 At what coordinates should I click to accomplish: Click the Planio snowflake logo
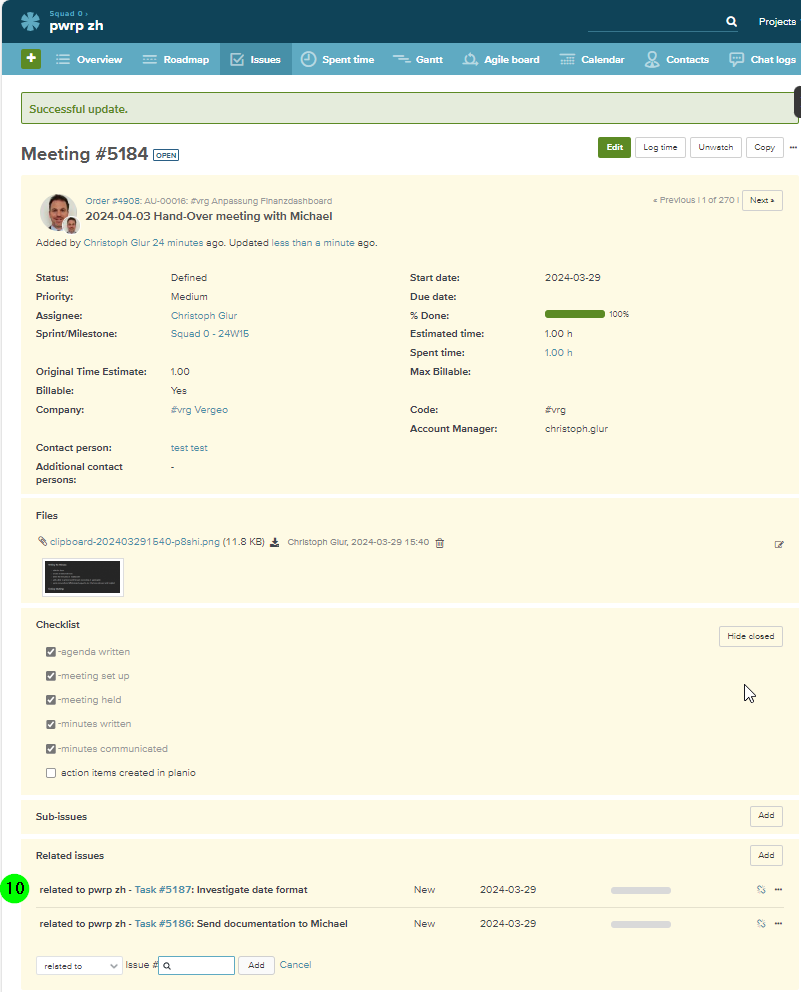(30, 22)
